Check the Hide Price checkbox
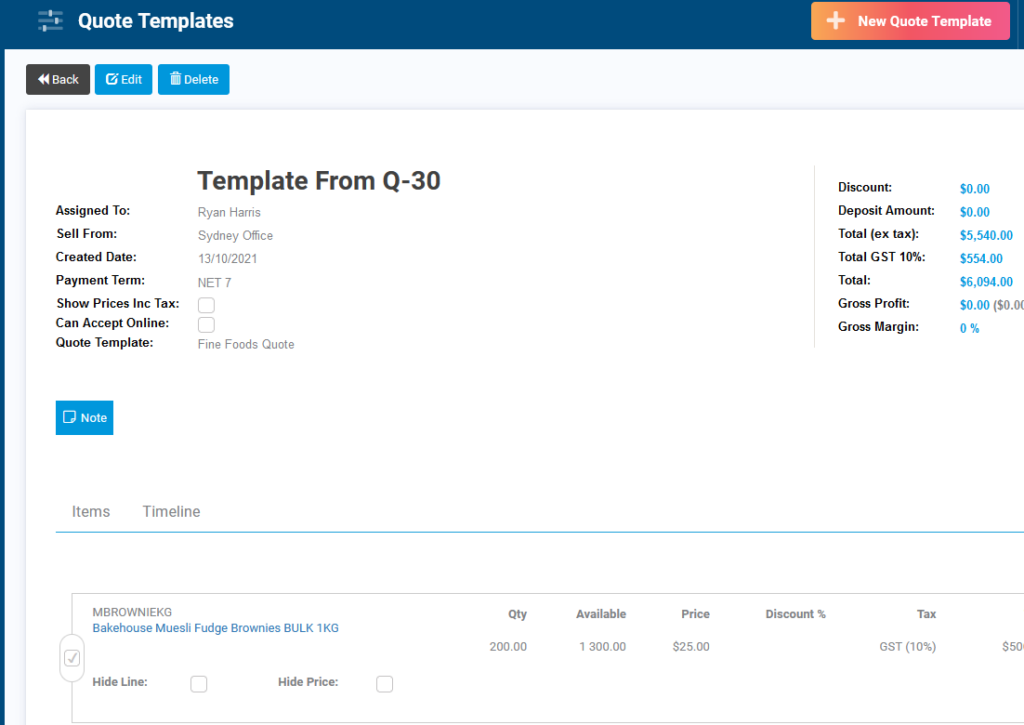This screenshot has height=725, width=1024. (x=384, y=683)
